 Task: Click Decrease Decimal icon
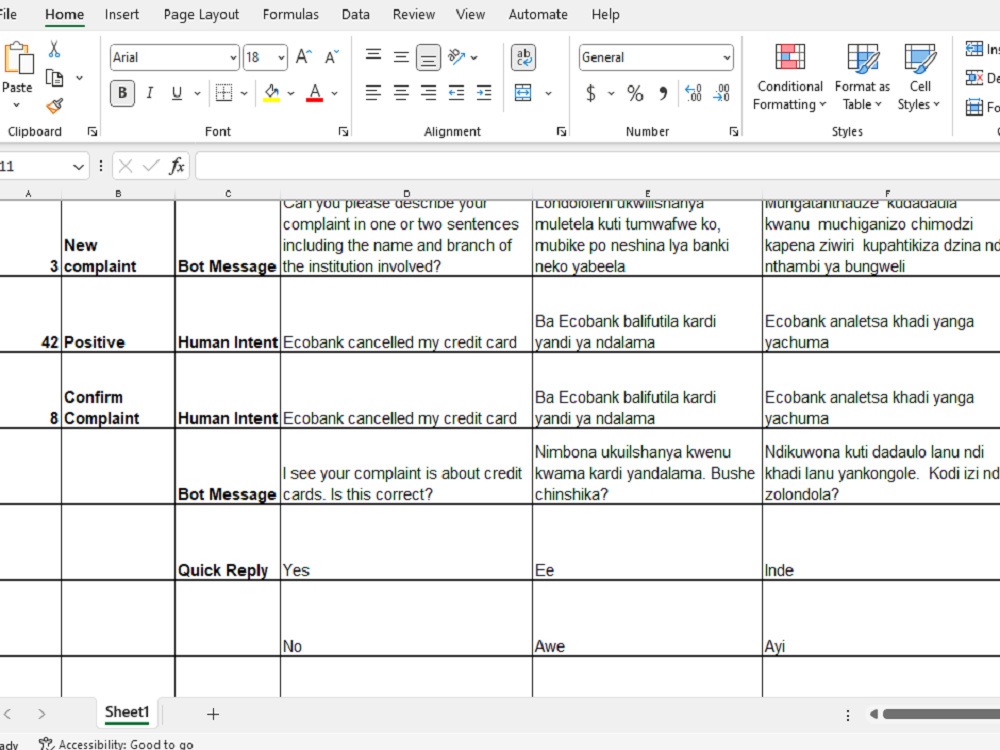[721, 93]
